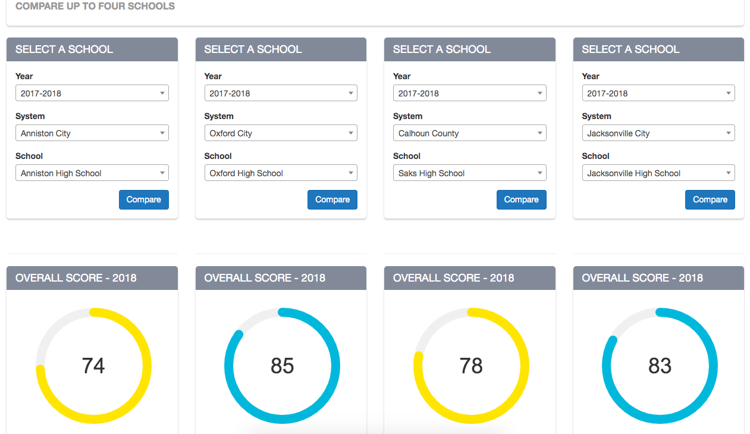This screenshot has width=750, height=434.
Task: Open Year dropdown in Jacksonville City panel
Action: coord(658,93)
